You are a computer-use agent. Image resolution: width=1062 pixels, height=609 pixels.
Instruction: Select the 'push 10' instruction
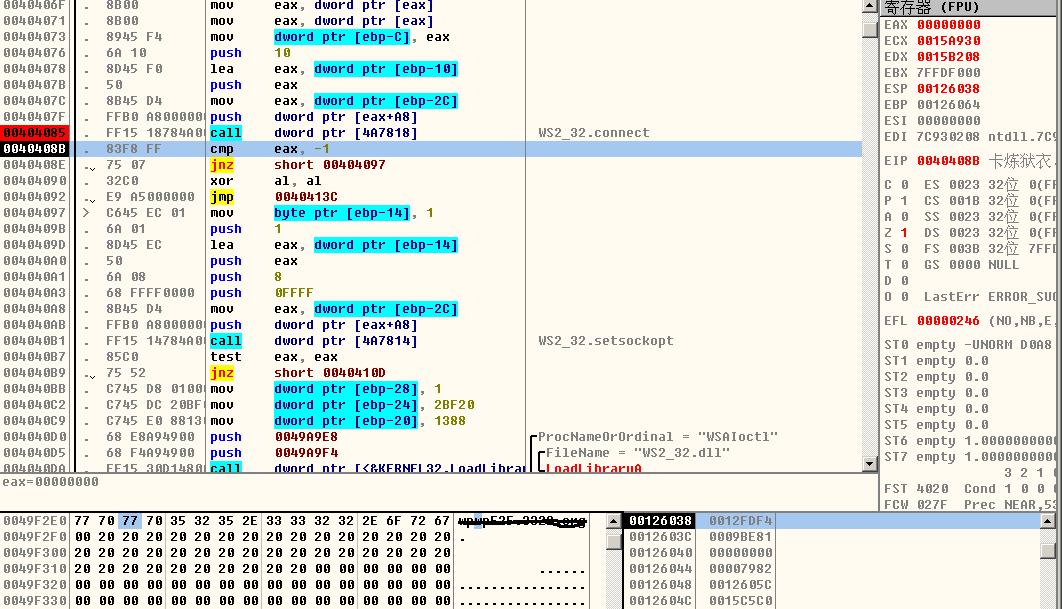[x=250, y=53]
